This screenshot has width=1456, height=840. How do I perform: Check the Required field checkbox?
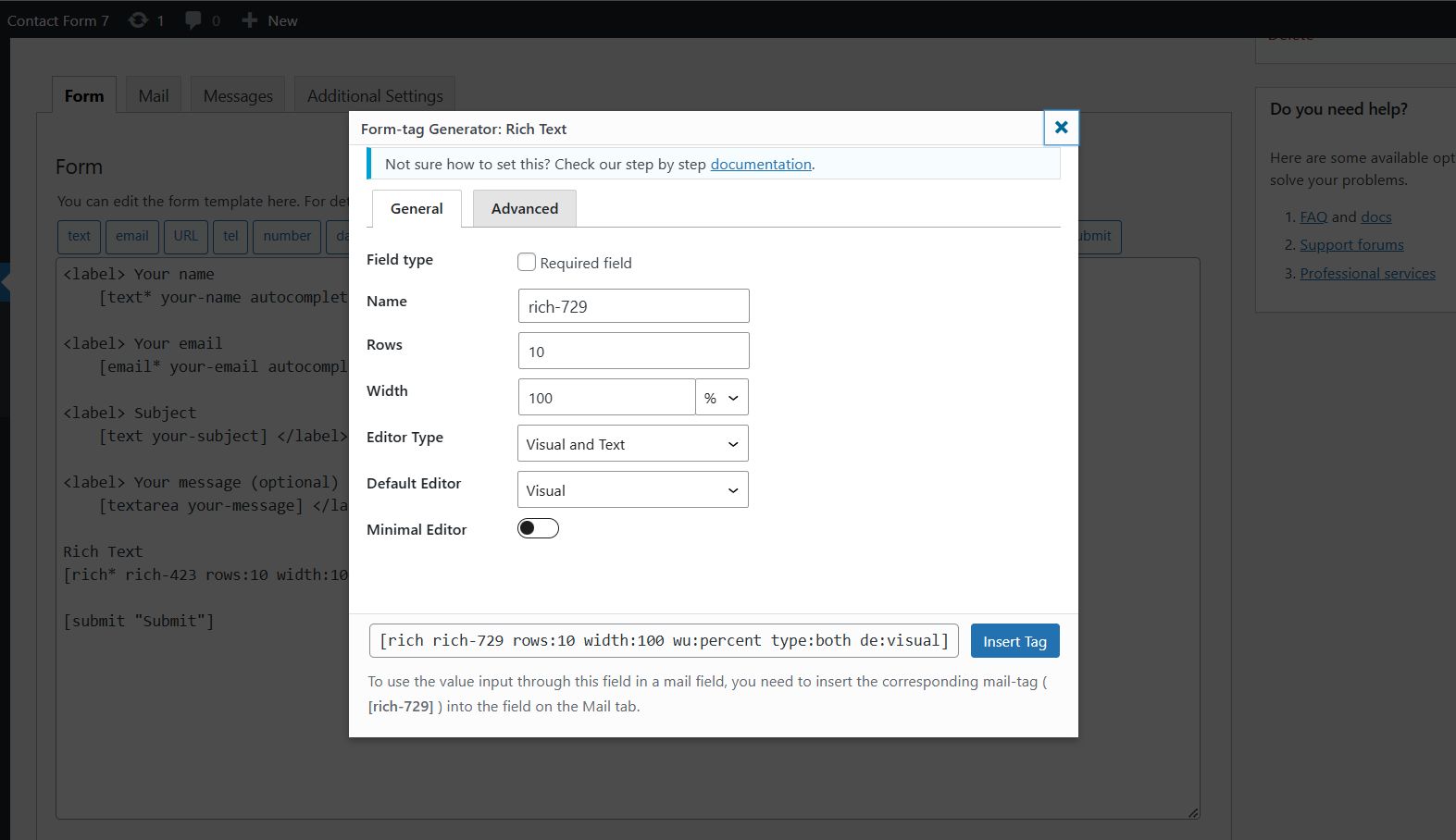[x=527, y=263]
